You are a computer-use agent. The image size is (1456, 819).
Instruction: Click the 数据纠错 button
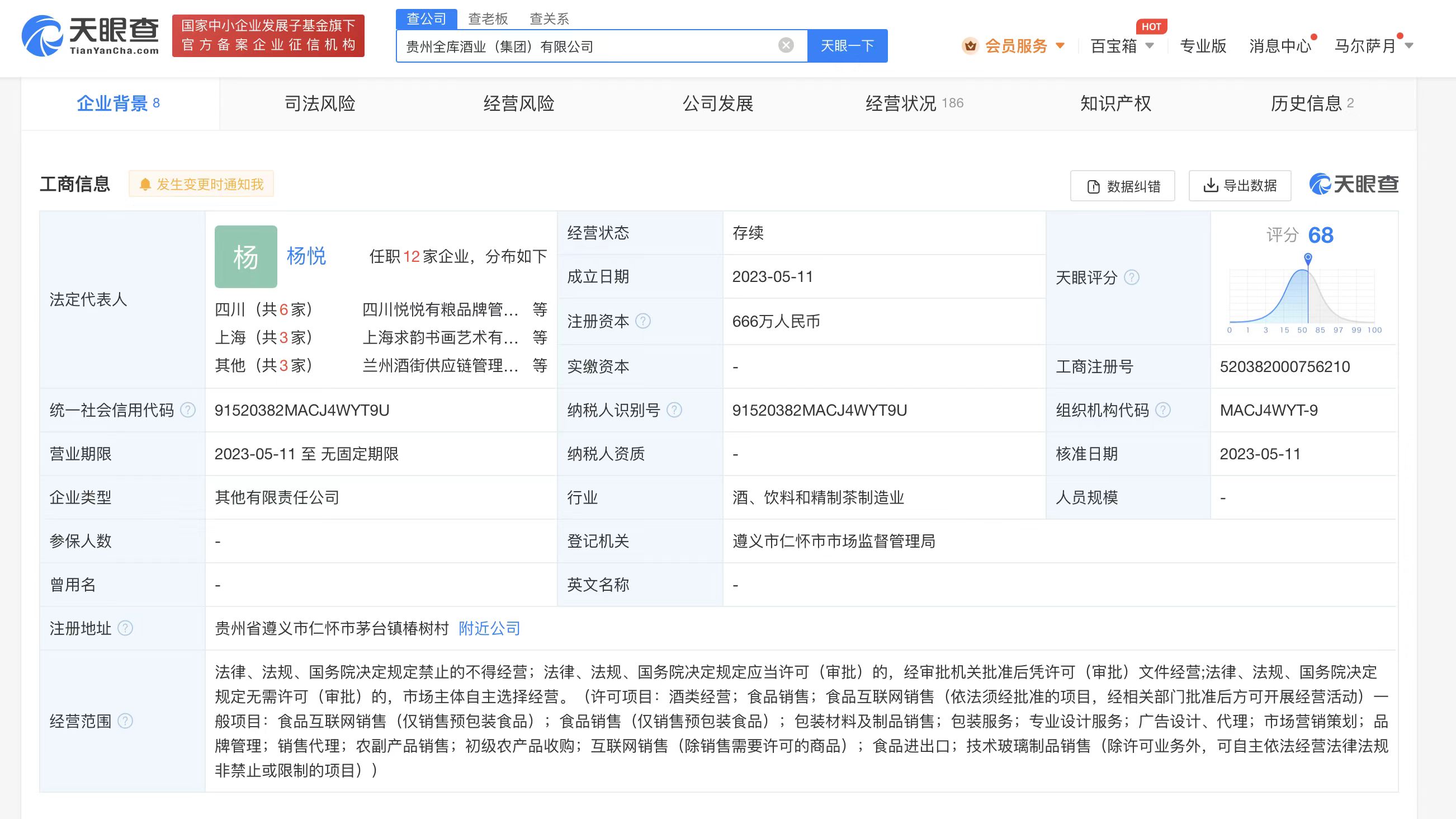pyautogui.click(x=1123, y=186)
